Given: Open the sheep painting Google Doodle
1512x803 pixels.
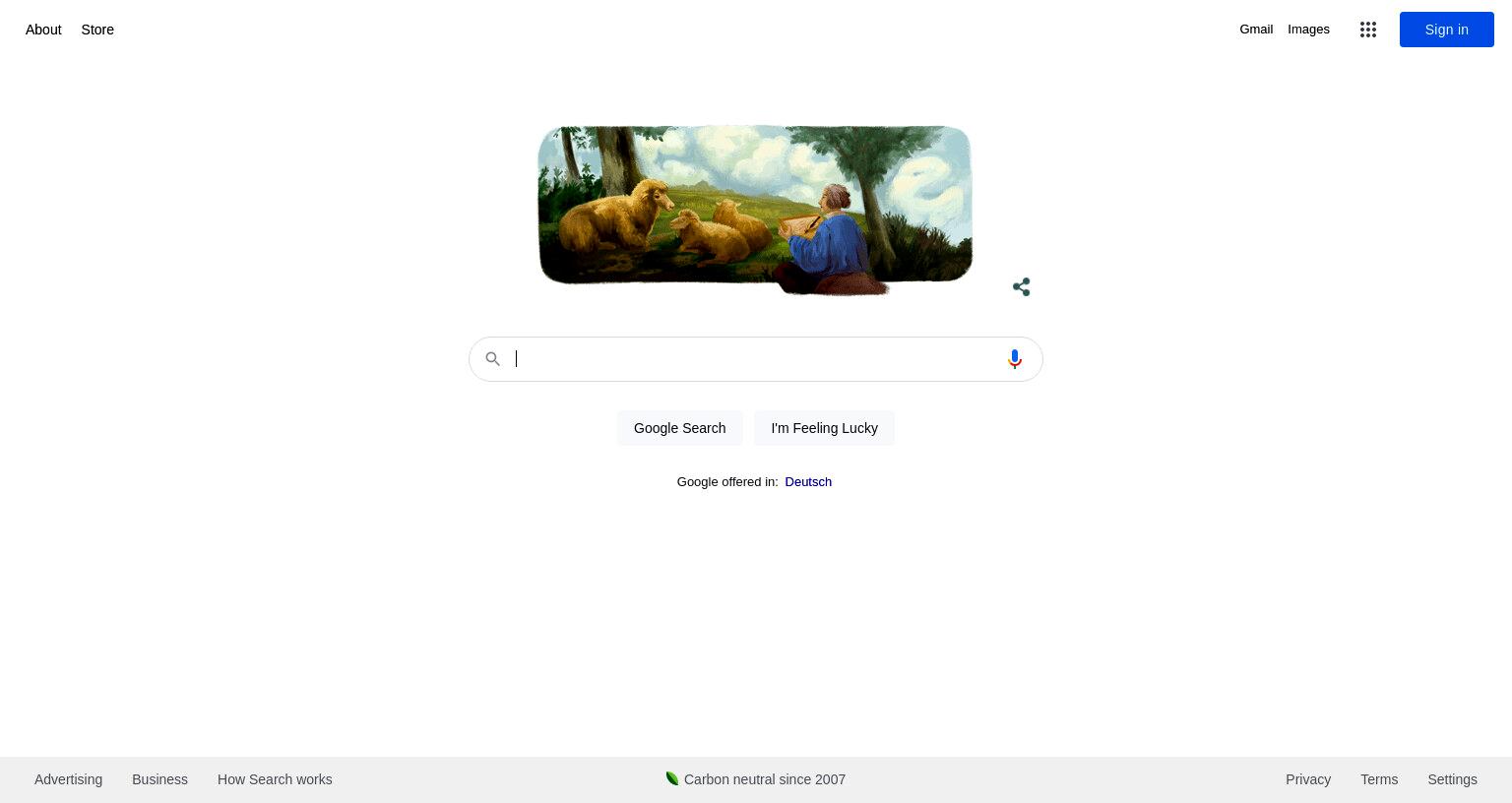Looking at the screenshot, I should click(x=755, y=210).
